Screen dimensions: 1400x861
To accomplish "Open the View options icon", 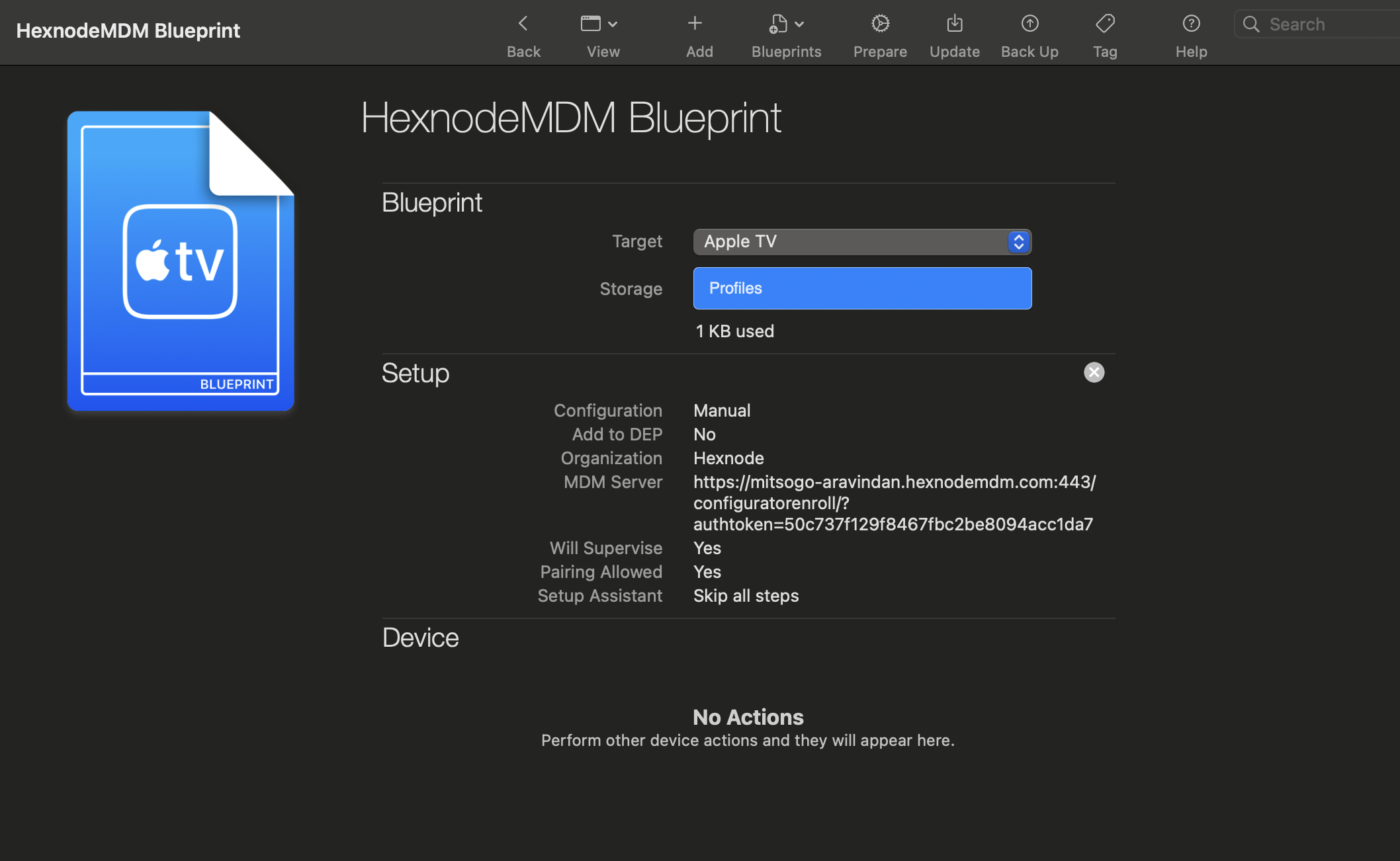I will tap(590, 24).
